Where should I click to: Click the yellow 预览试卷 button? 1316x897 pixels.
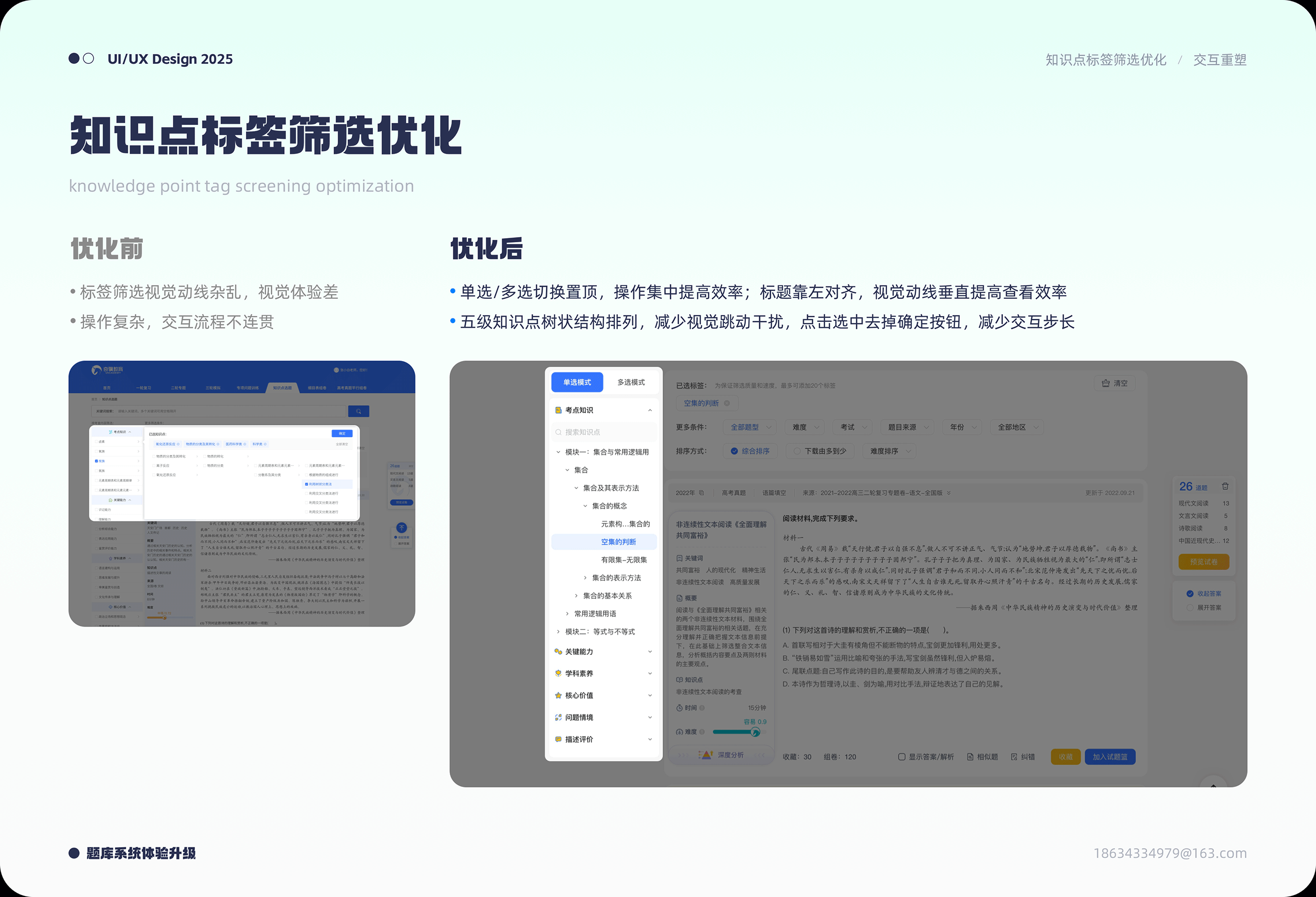point(1203,562)
